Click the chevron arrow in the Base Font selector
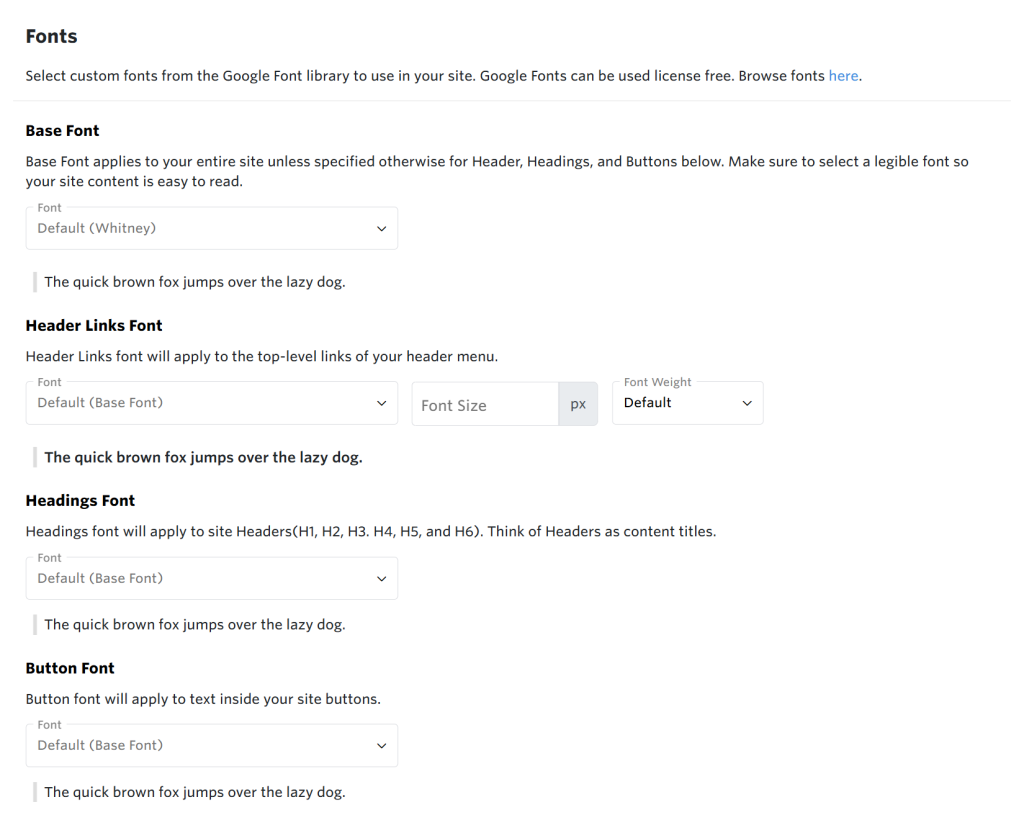This screenshot has height=833, width=1024. tap(381, 229)
